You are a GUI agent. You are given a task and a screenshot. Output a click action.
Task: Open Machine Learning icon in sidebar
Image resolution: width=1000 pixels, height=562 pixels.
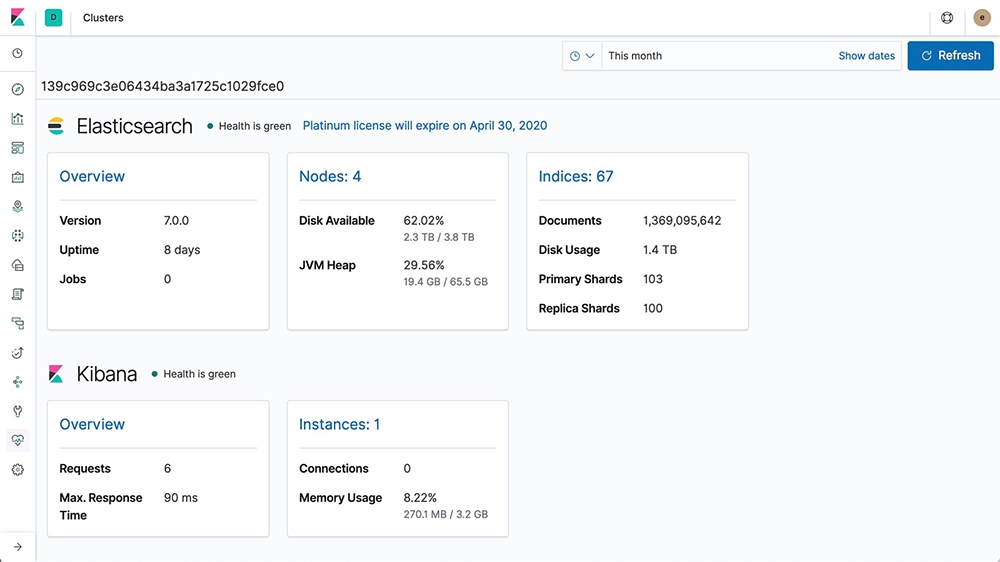[x=18, y=235]
